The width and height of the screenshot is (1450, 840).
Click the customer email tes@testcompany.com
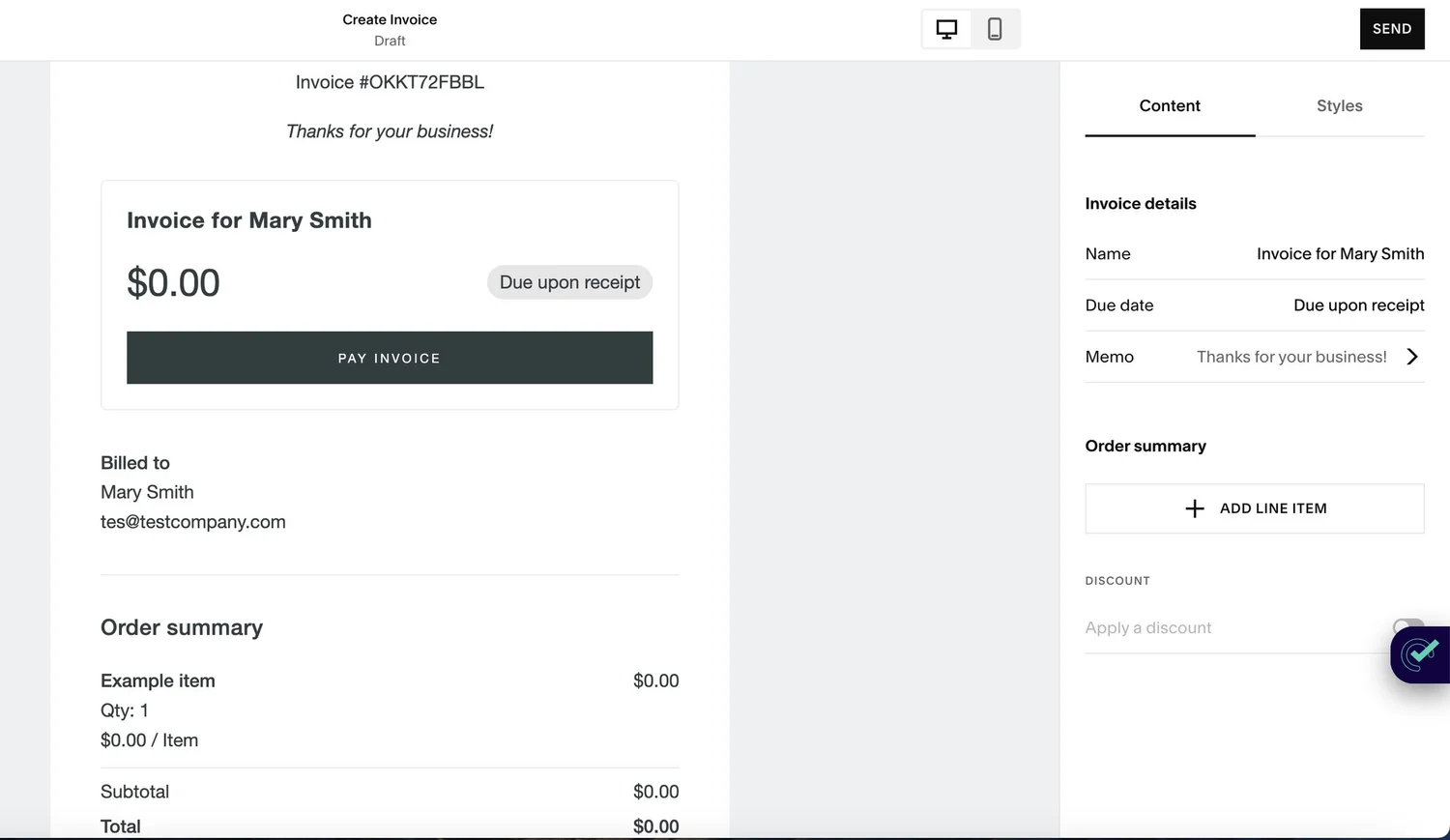click(x=192, y=522)
